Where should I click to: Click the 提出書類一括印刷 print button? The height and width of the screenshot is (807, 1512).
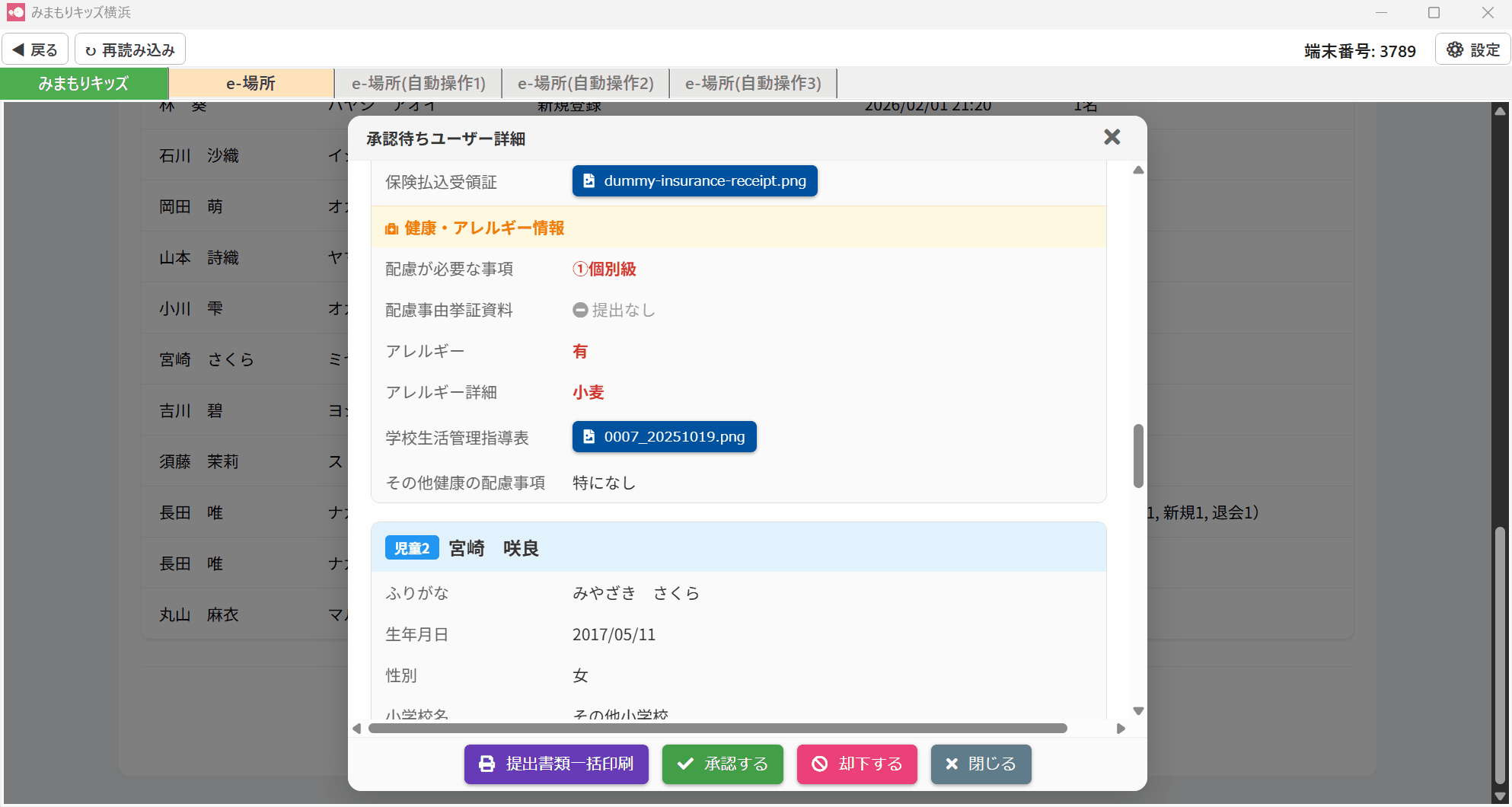556,764
